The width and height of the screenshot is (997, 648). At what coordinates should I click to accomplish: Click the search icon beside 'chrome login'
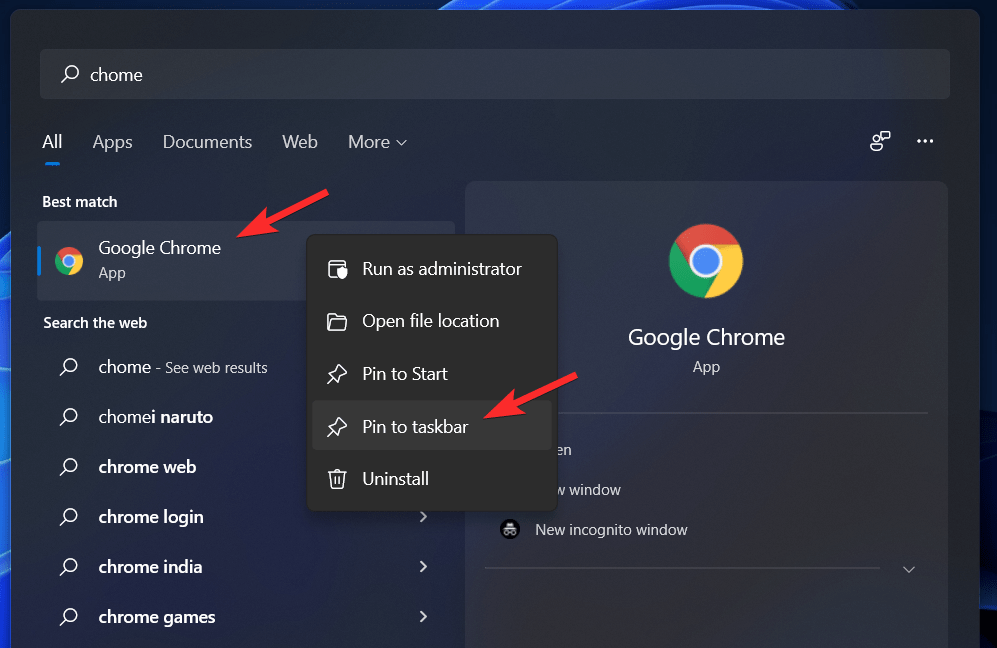click(x=69, y=516)
